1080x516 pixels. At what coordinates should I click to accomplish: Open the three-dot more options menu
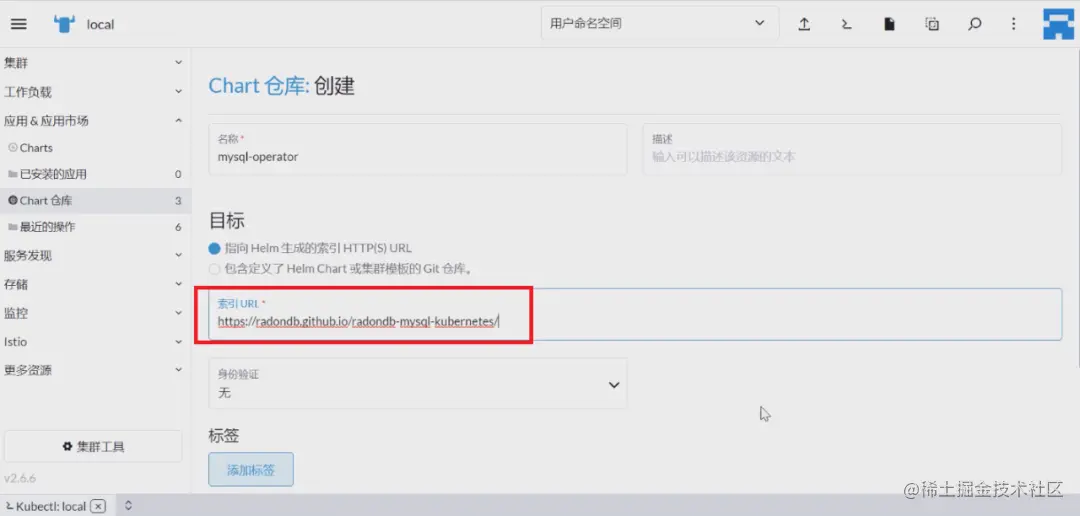(1013, 24)
